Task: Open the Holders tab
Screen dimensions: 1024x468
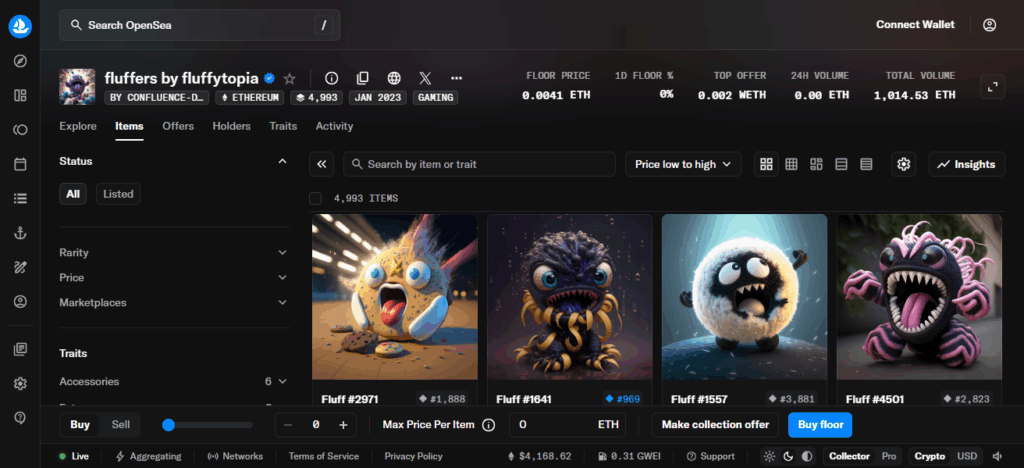Action: pos(231,126)
